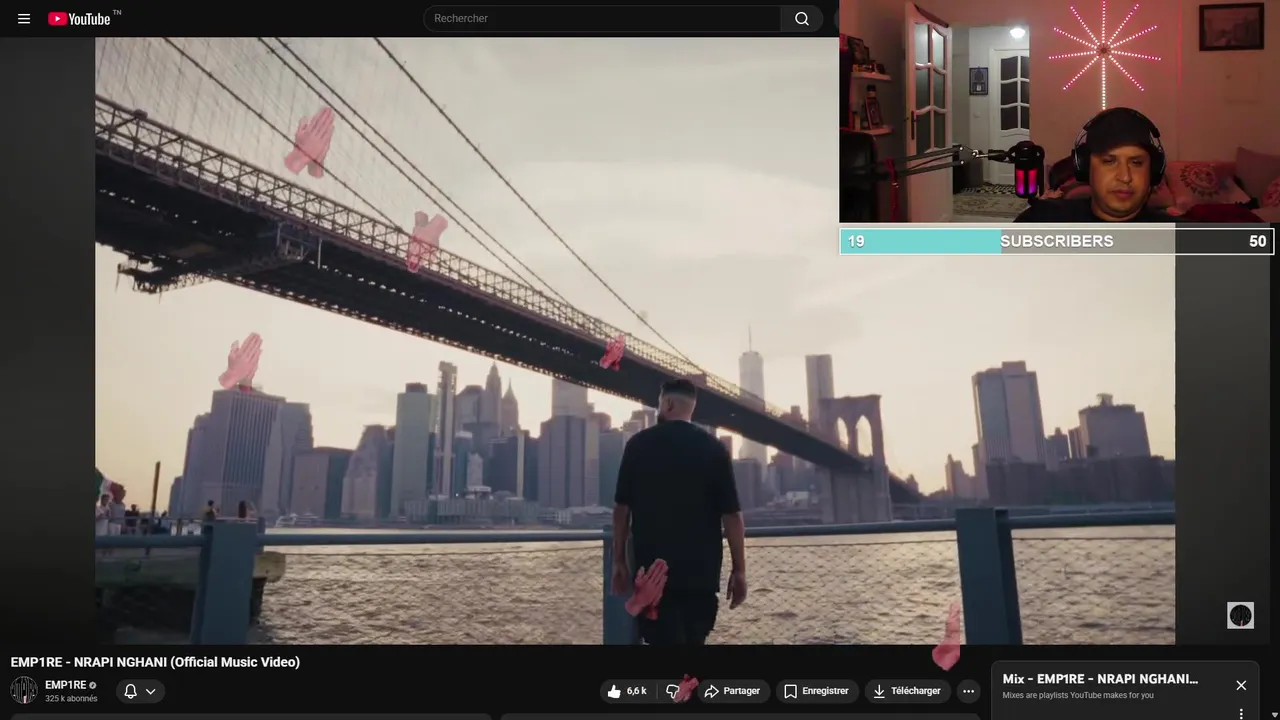Click the video title EMP1RE - NRAPI NGHANI
This screenshot has width=1280, height=720.
pos(155,662)
